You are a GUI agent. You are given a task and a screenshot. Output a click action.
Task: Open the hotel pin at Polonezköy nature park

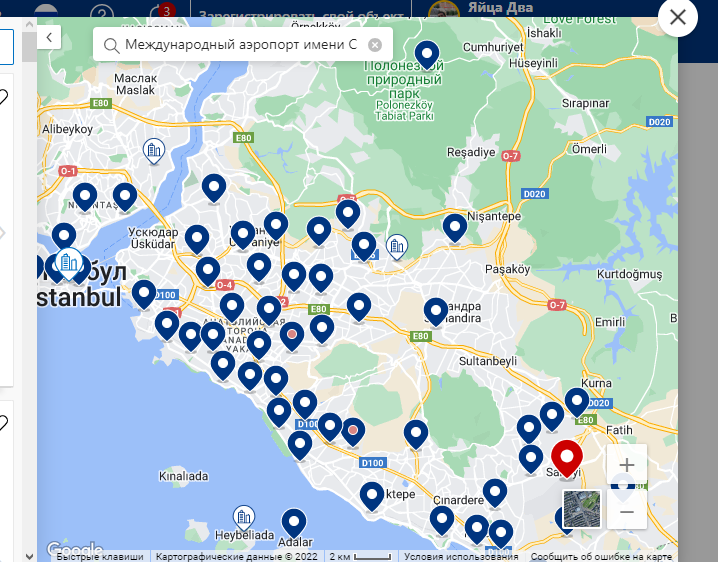(x=427, y=55)
